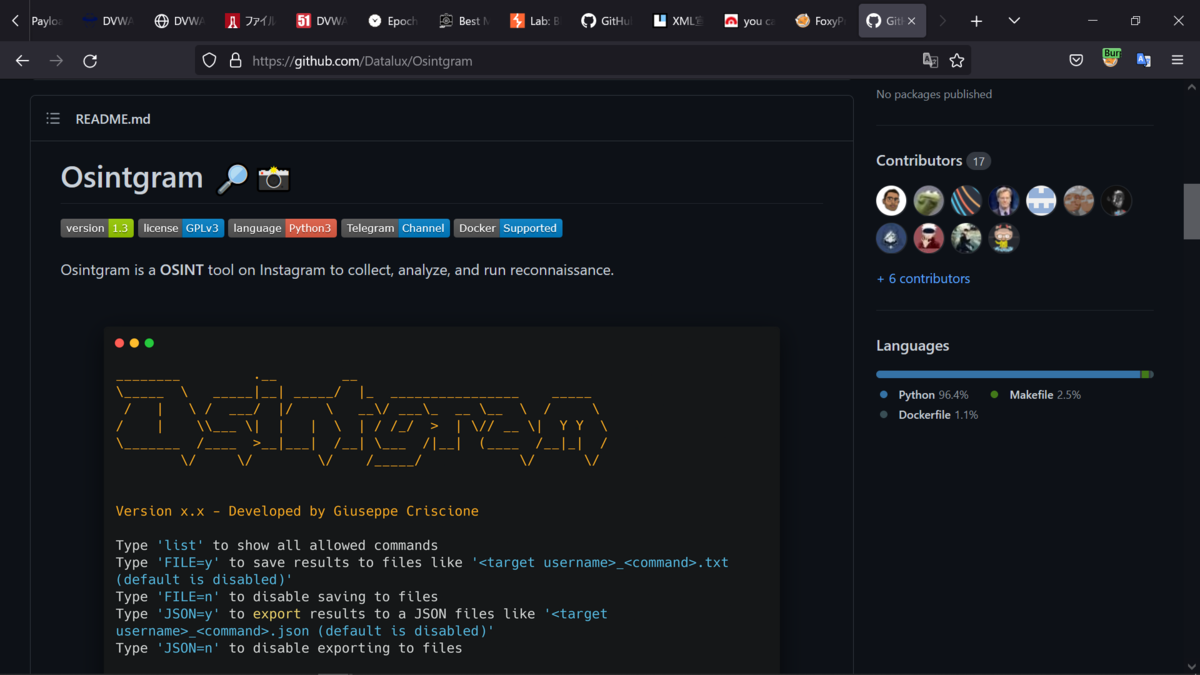
Task: Switch to the Best M tab
Action: [x=464, y=21]
